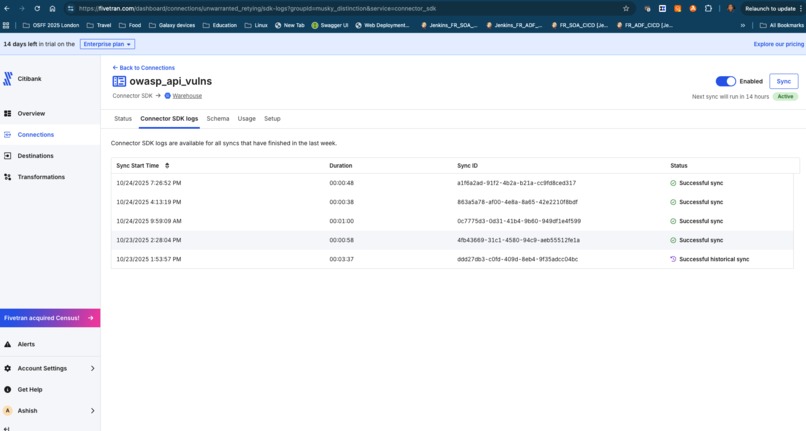Click the browser address bar URL
Image resolution: width=806 pixels, height=431 pixels.
pyautogui.click(x=257, y=9)
